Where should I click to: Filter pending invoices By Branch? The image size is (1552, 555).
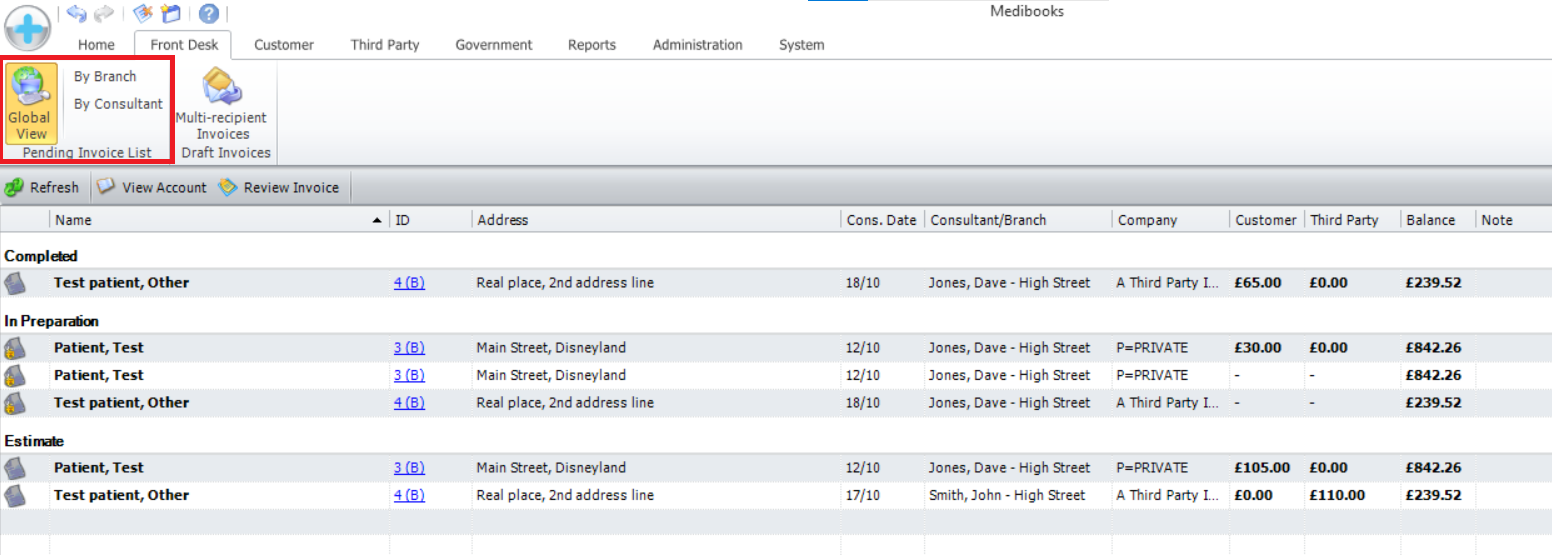105,76
